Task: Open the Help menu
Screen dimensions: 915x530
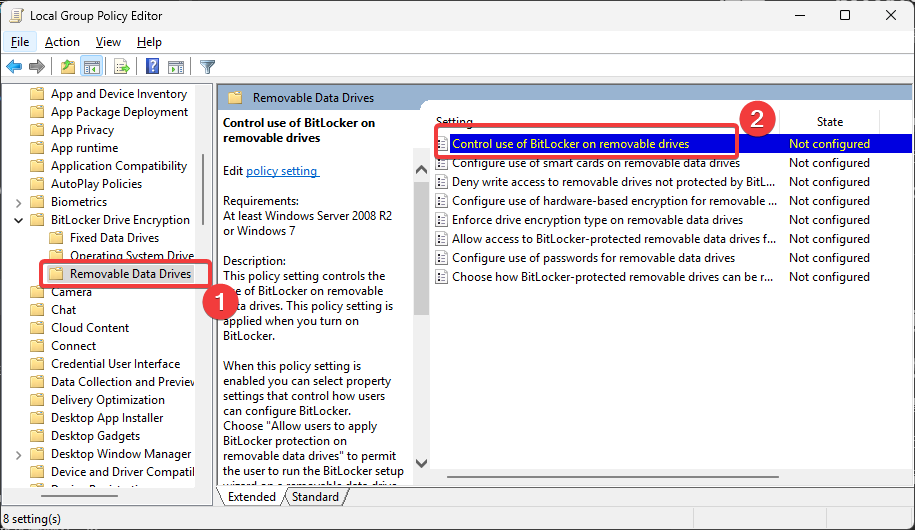Action: tap(149, 42)
